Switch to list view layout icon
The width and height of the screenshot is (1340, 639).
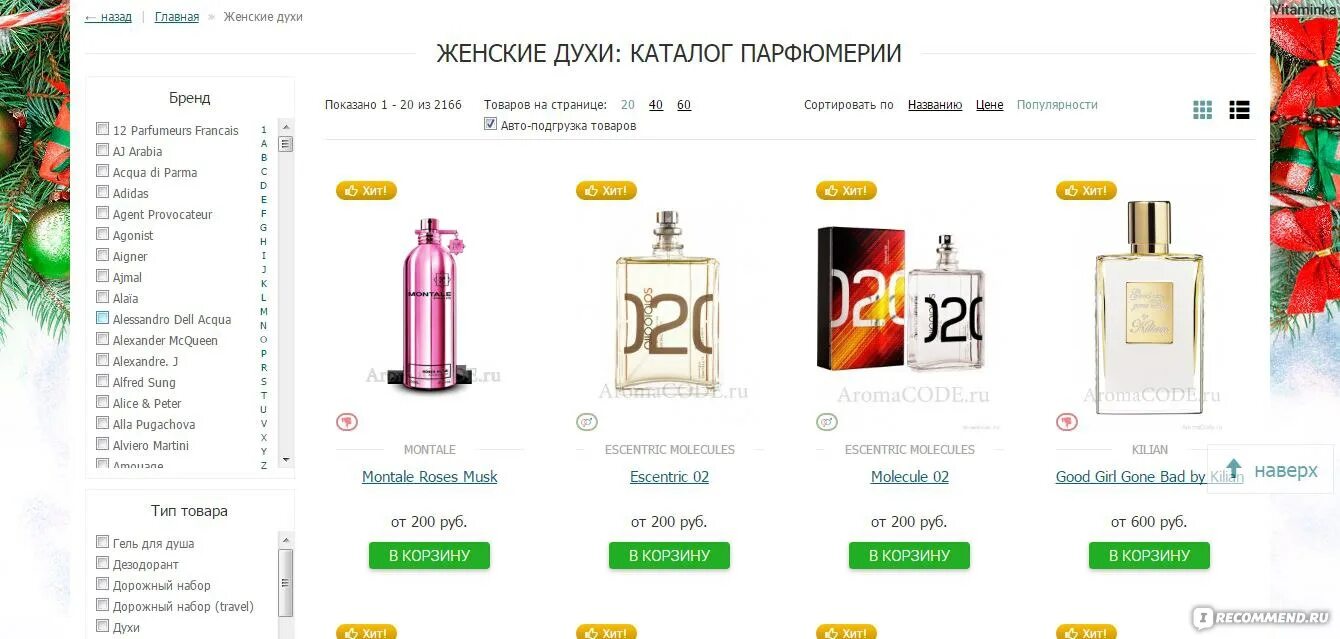click(x=1240, y=110)
